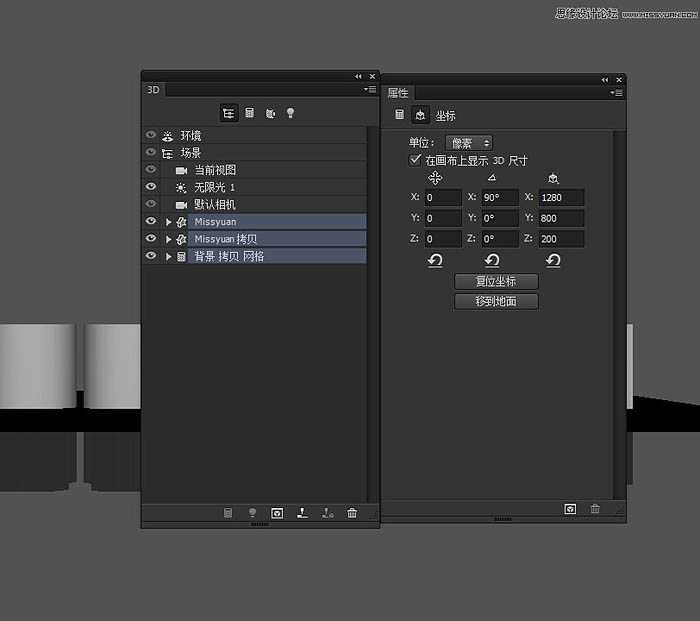Click the 移到地面 button
This screenshot has width=700, height=621.
496,301
